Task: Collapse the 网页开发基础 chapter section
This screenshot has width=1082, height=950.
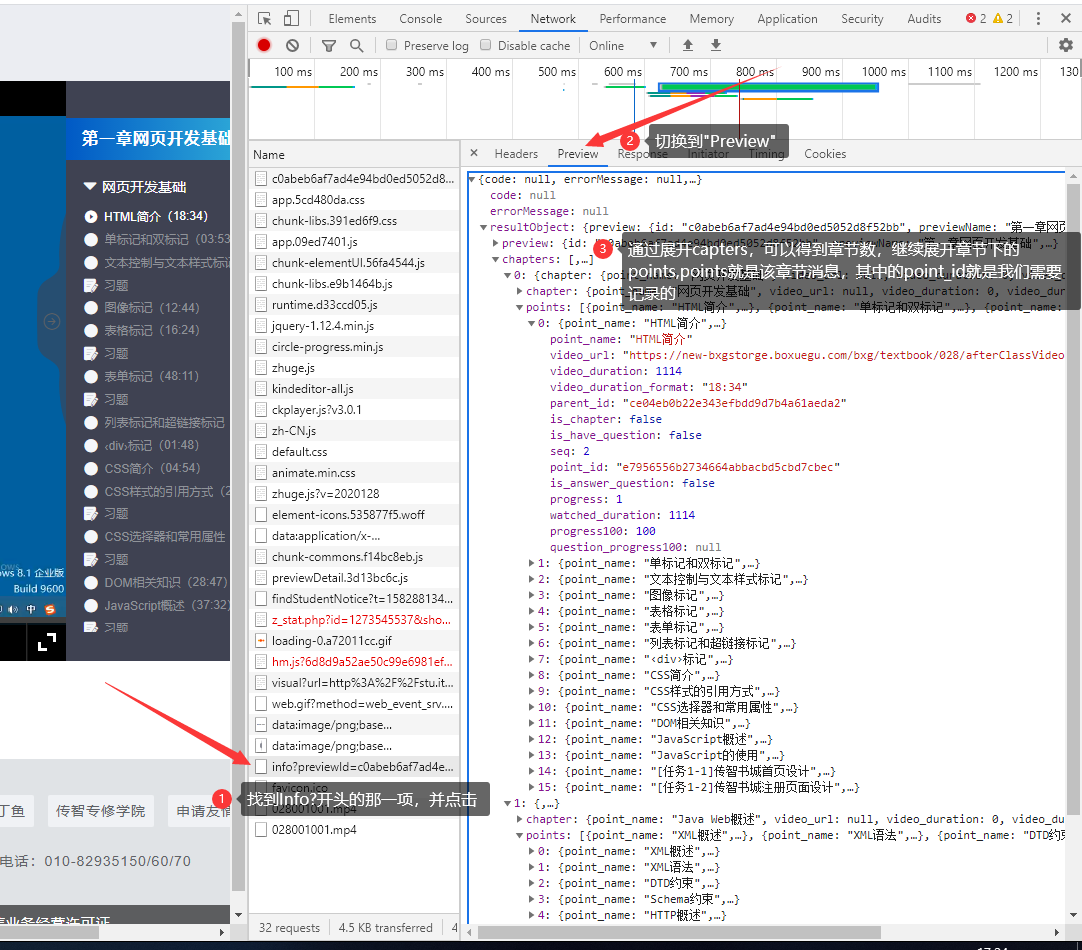Action: [x=89, y=187]
